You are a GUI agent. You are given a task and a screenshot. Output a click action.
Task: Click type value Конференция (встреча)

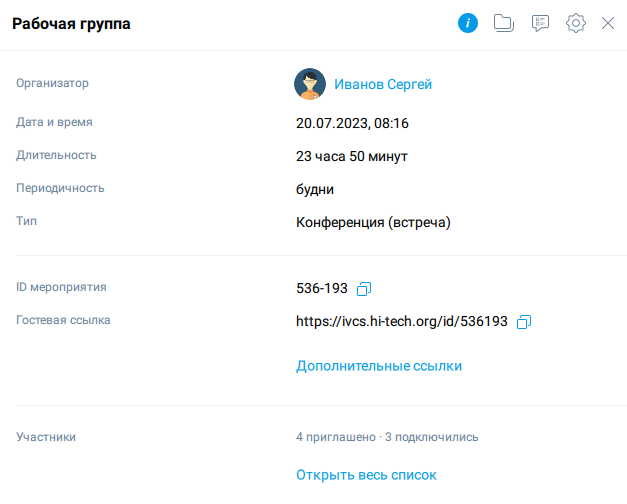tap(373, 222)
